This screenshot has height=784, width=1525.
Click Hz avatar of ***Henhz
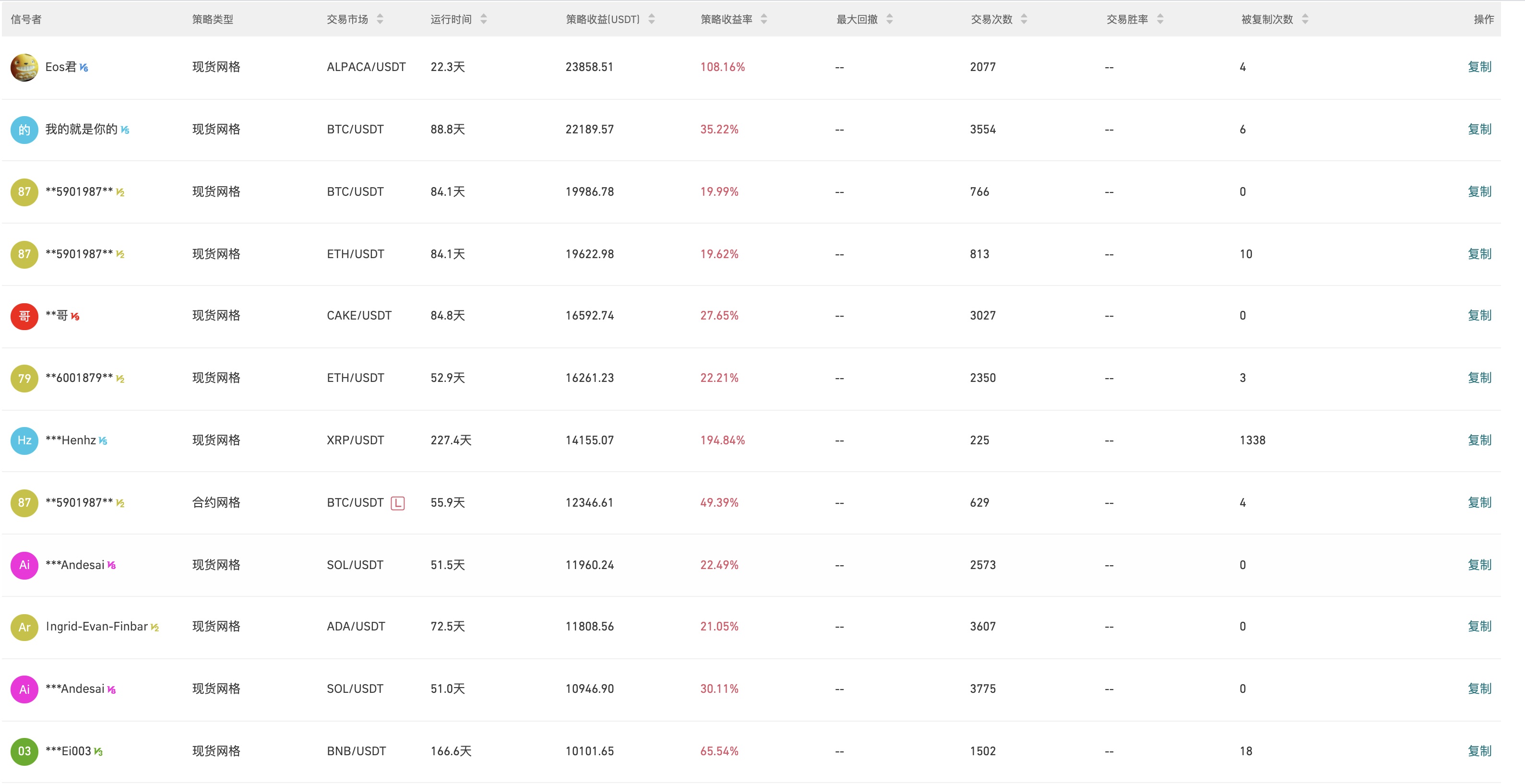coord(24,440)
